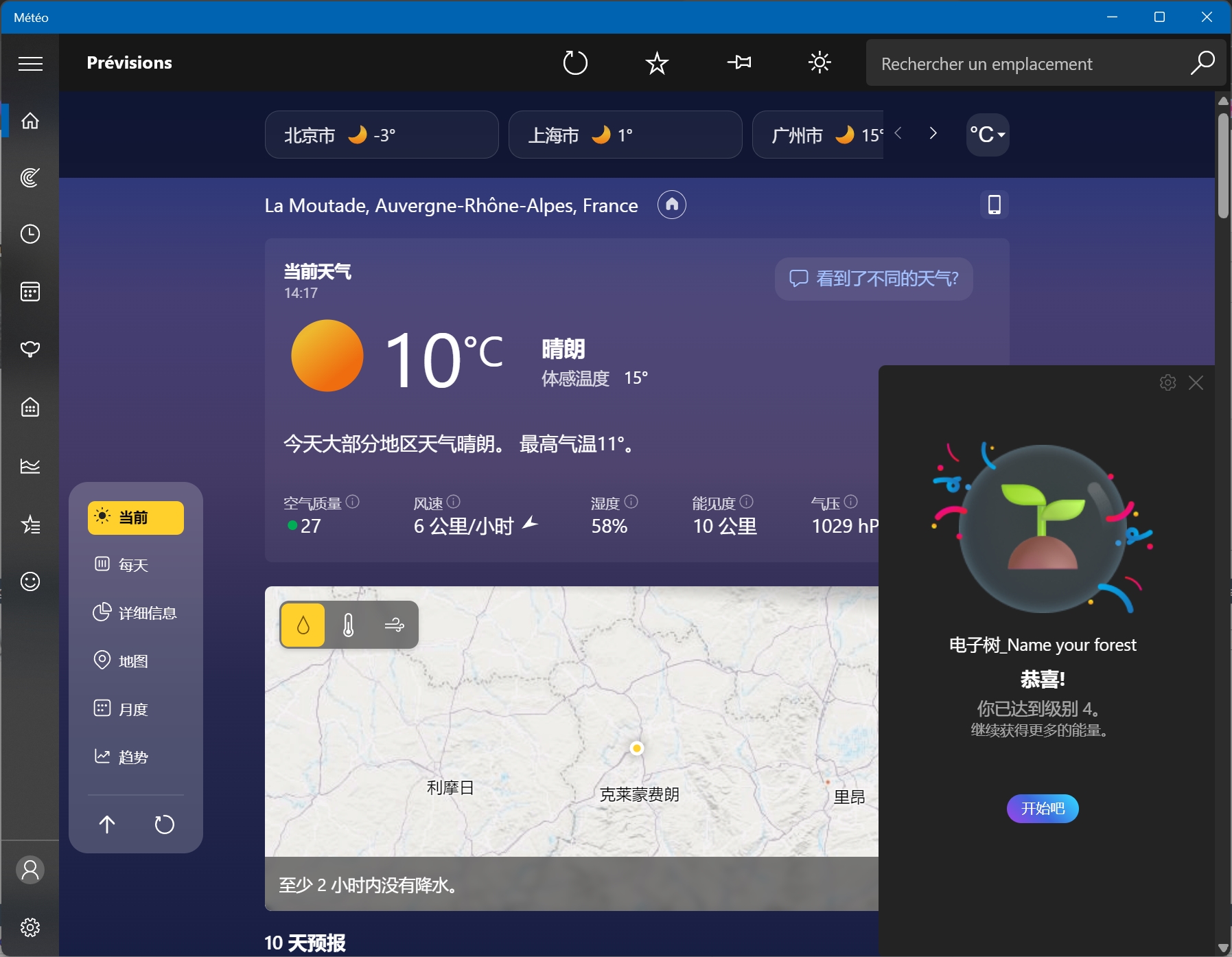1232x957 pixels.
Task: Click the 体感温度 15° text
Action: [x=594, y=378]
